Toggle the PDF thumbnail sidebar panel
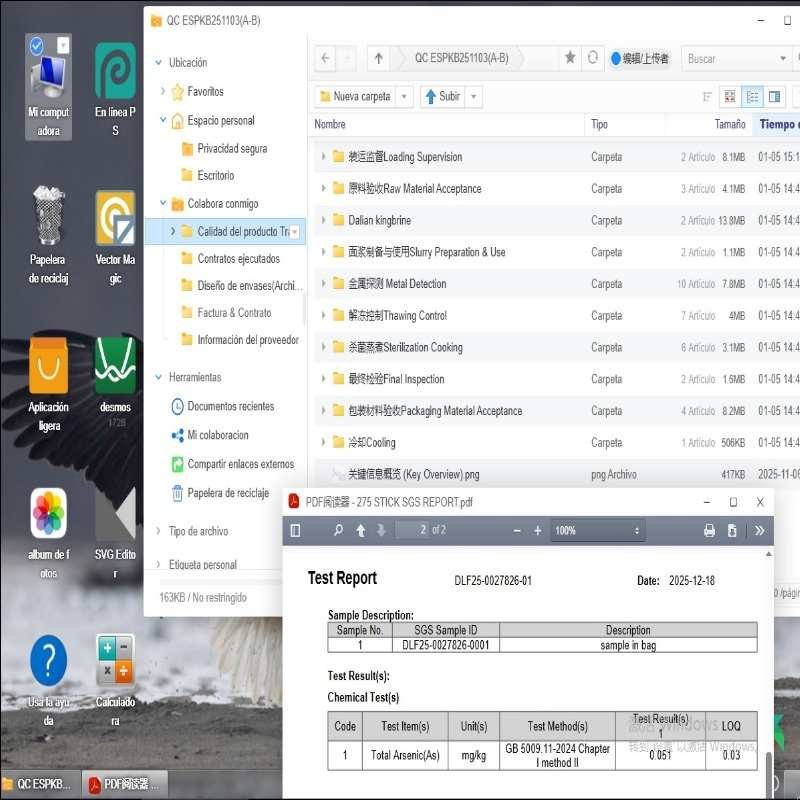 (295, 530)
